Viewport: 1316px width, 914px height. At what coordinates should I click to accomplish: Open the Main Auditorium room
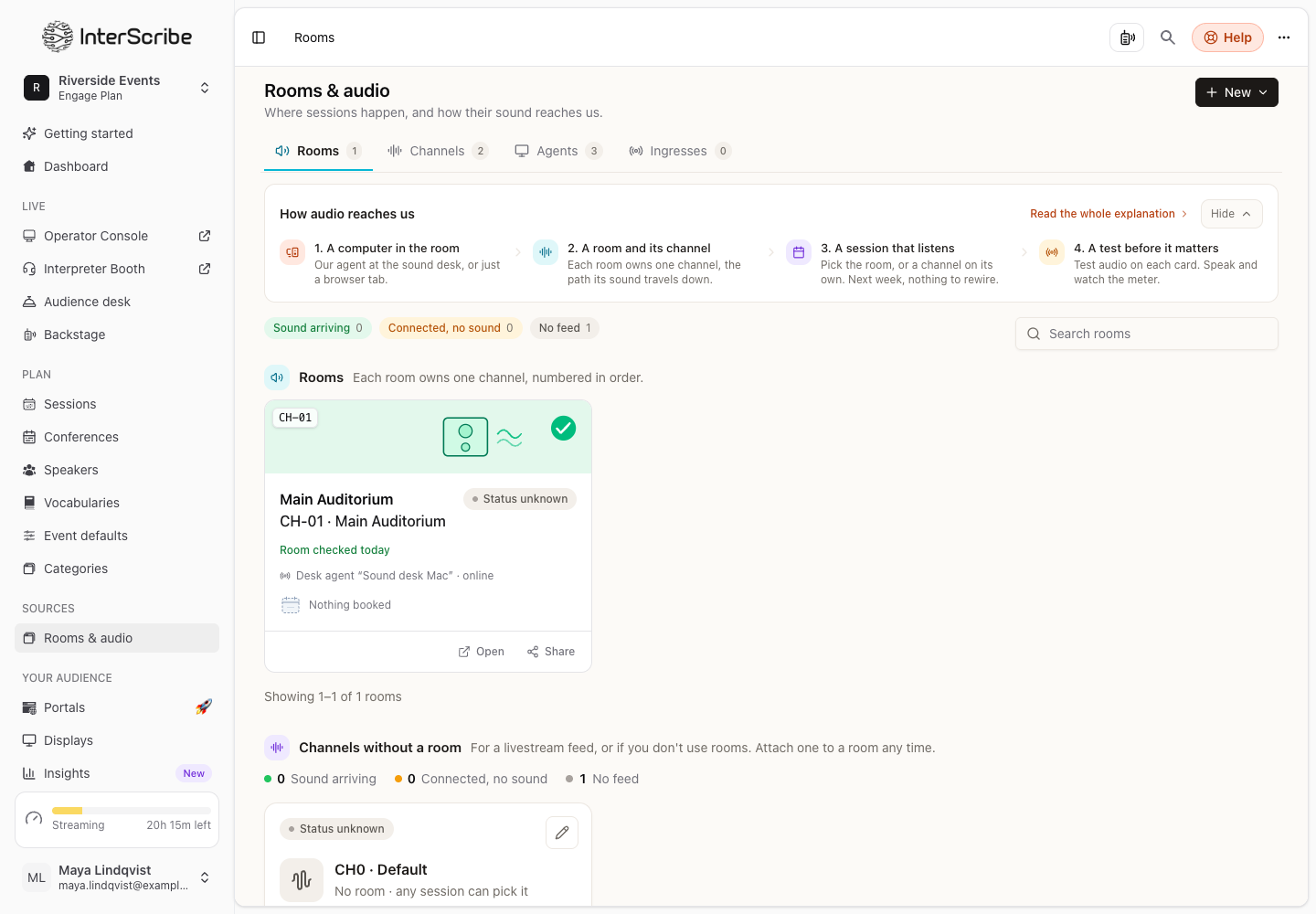point(482,652)
